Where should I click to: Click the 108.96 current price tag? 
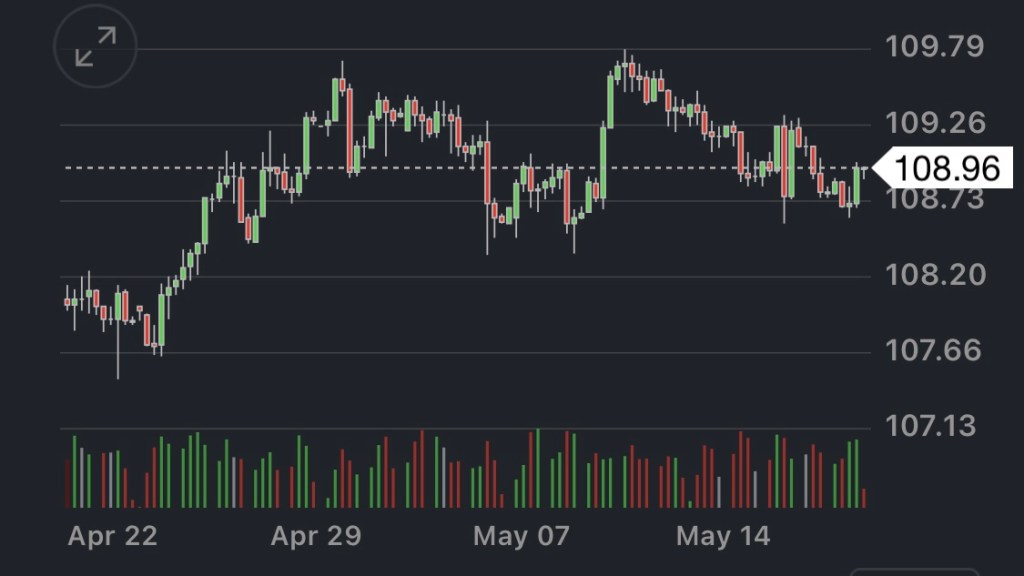coord(945,168)
